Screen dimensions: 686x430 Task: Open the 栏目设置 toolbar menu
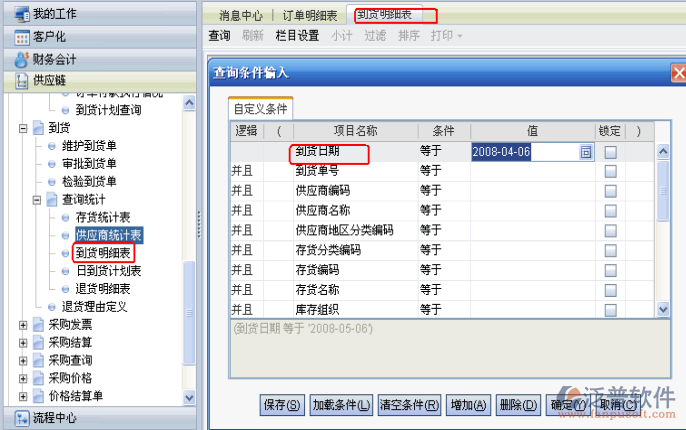pyautogui.click(x=297, y=36)
